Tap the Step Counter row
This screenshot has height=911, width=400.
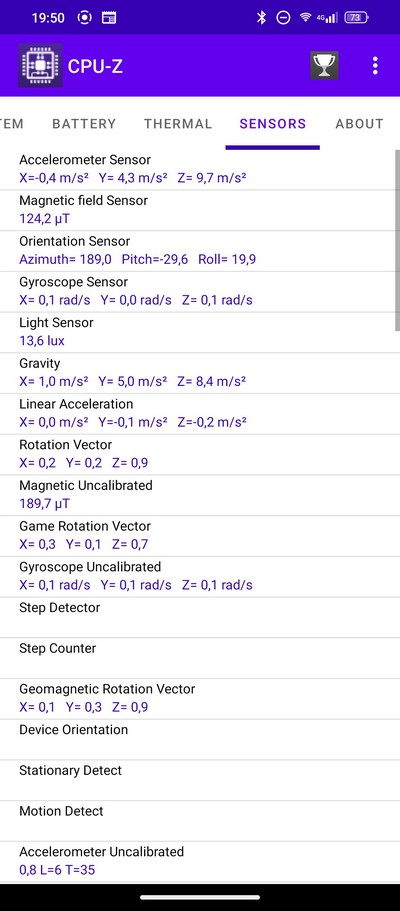(x=198, y=658)
